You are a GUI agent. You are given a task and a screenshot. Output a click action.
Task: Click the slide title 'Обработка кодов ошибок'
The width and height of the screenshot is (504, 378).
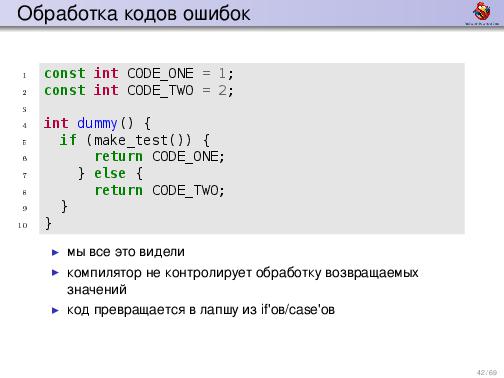click(x=133, y=14)
